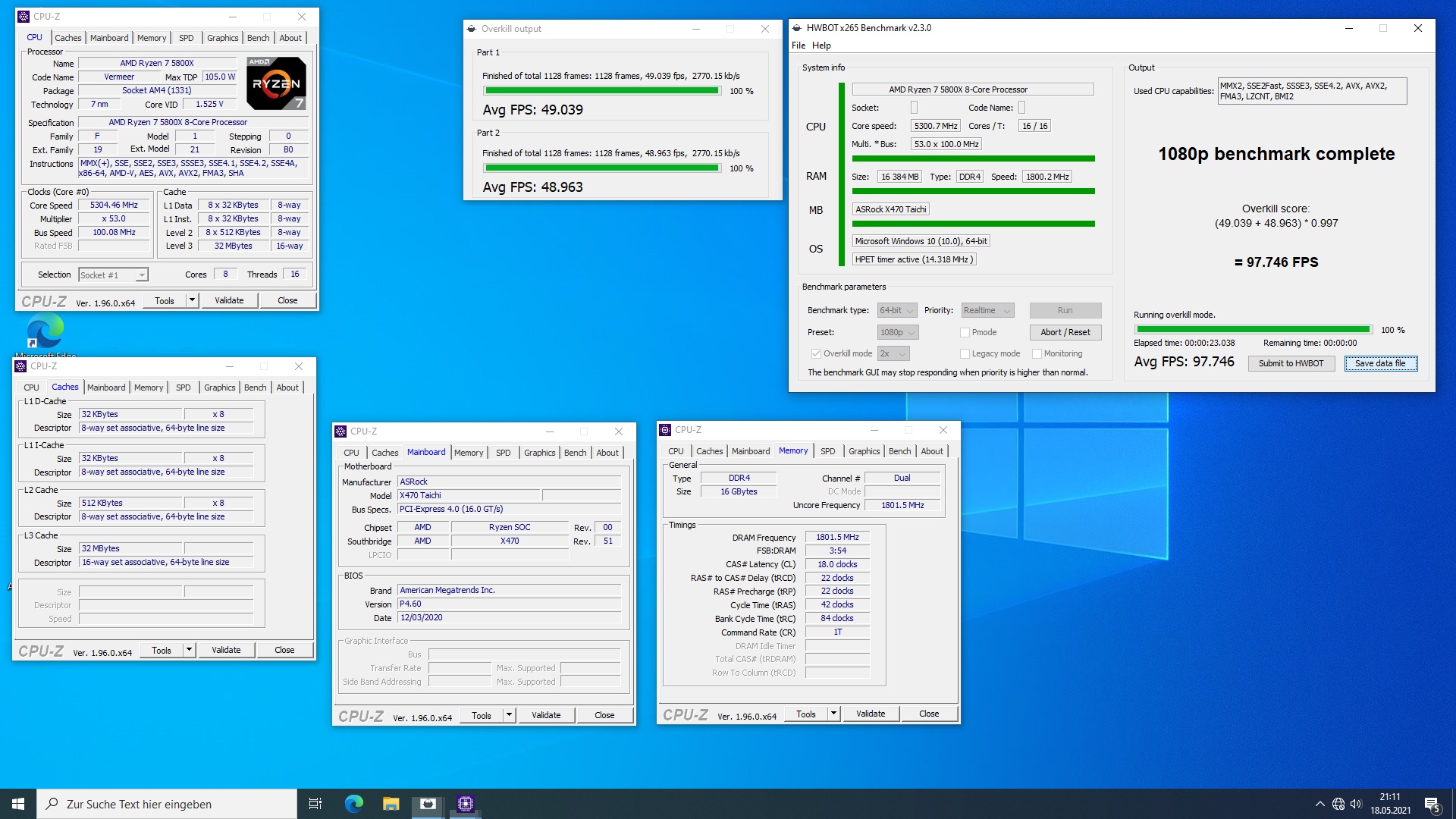Open the Overkill mode 2x dropdown
Screen dimensions: 1456x819
click(x=893, y=353)
